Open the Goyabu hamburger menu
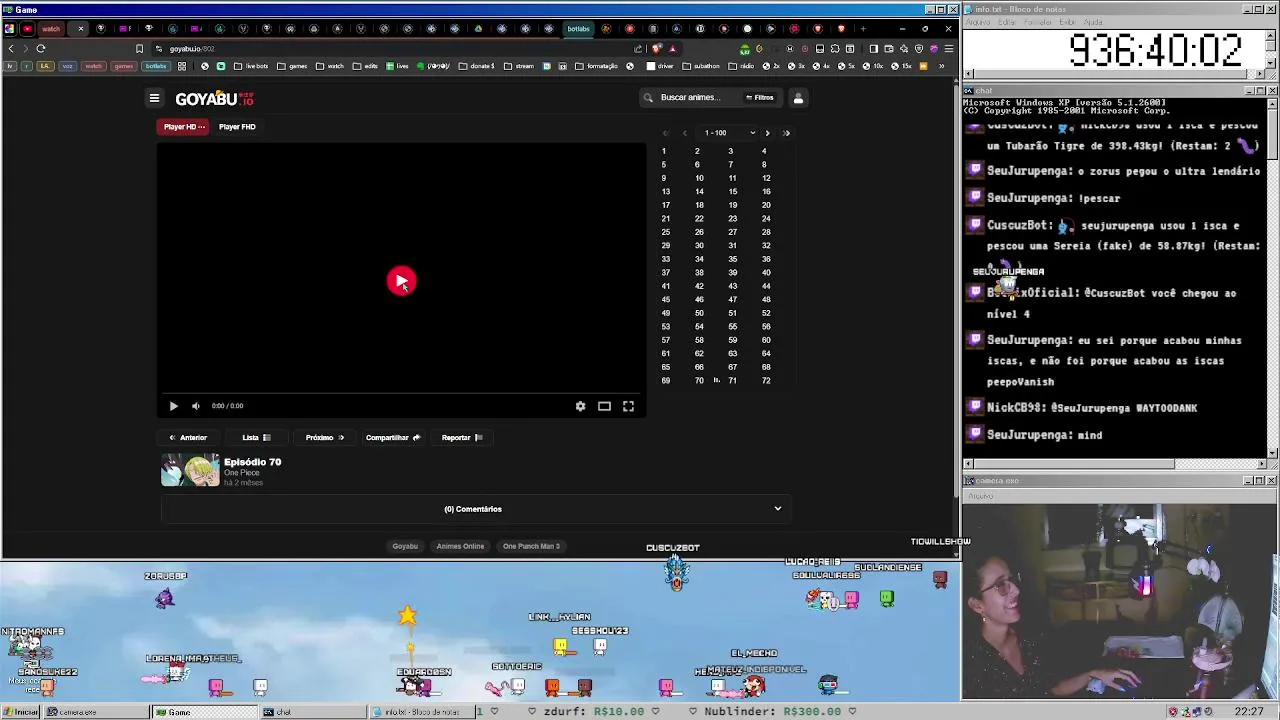This screenshot has width=1280, height=720. [x=154, y=98]
